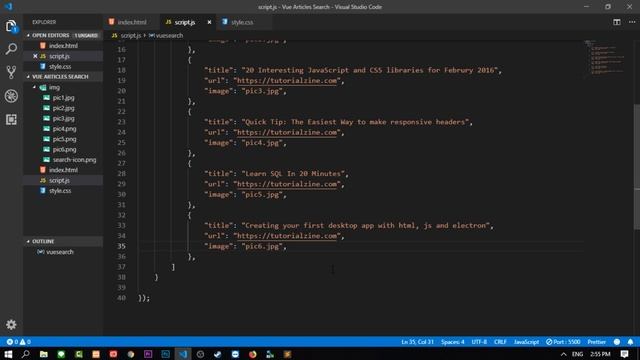Screen dimensions: 640x360
Task: Open pic4.png in the file tree
Action: tap(64, 129)
